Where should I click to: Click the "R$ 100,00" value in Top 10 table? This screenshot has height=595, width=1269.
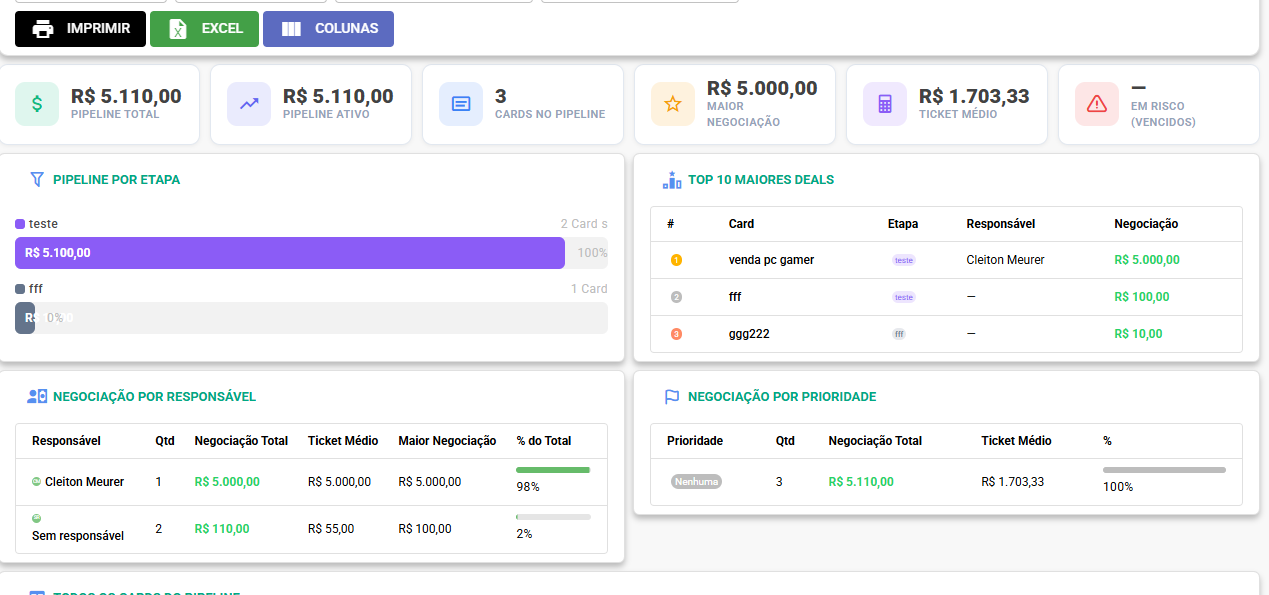point(1141,297)
